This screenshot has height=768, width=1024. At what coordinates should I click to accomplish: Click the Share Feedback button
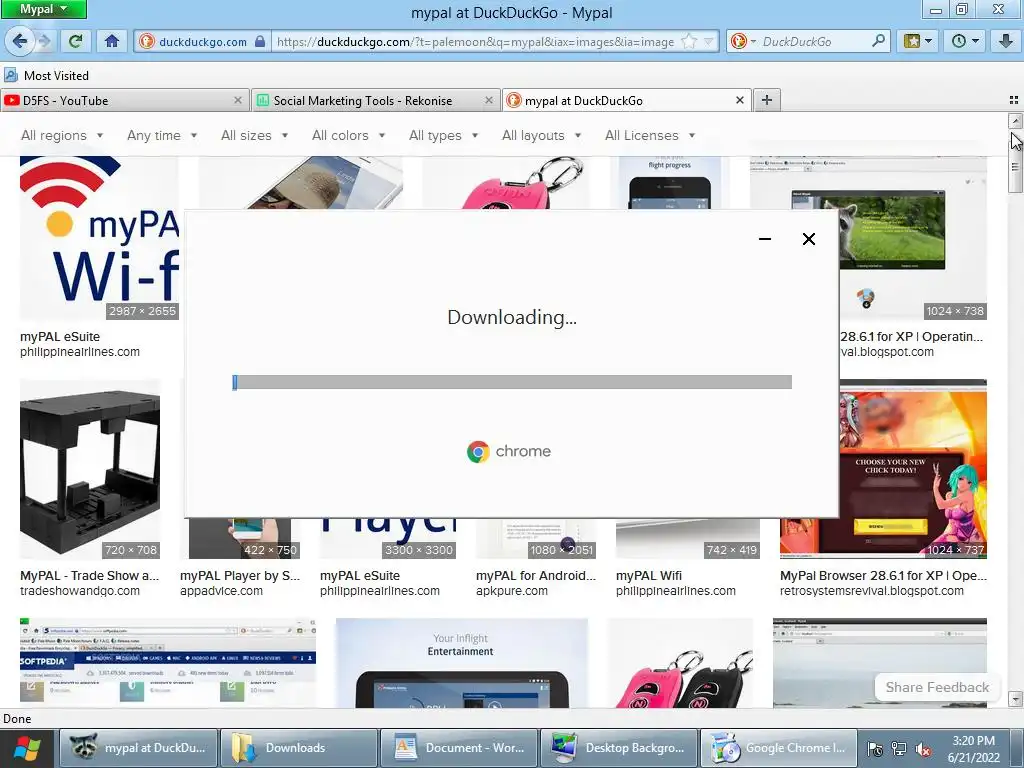pos(937,687)
